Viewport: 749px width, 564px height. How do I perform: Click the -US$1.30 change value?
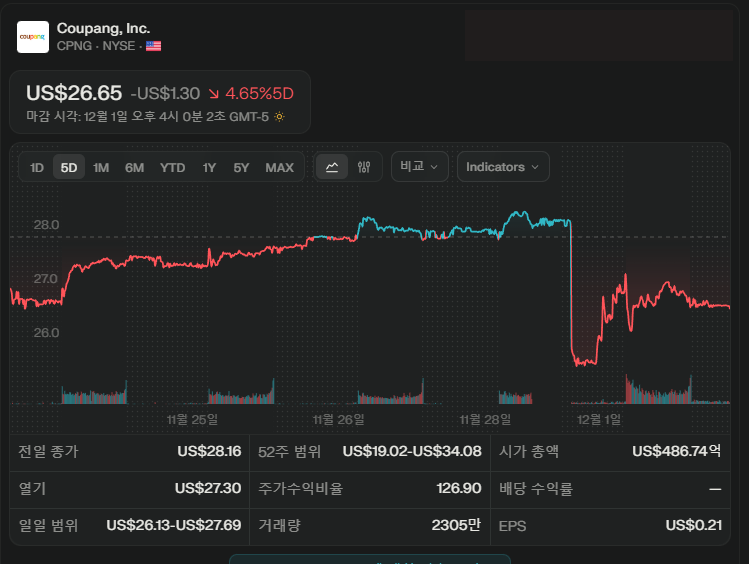click(165, 94)
